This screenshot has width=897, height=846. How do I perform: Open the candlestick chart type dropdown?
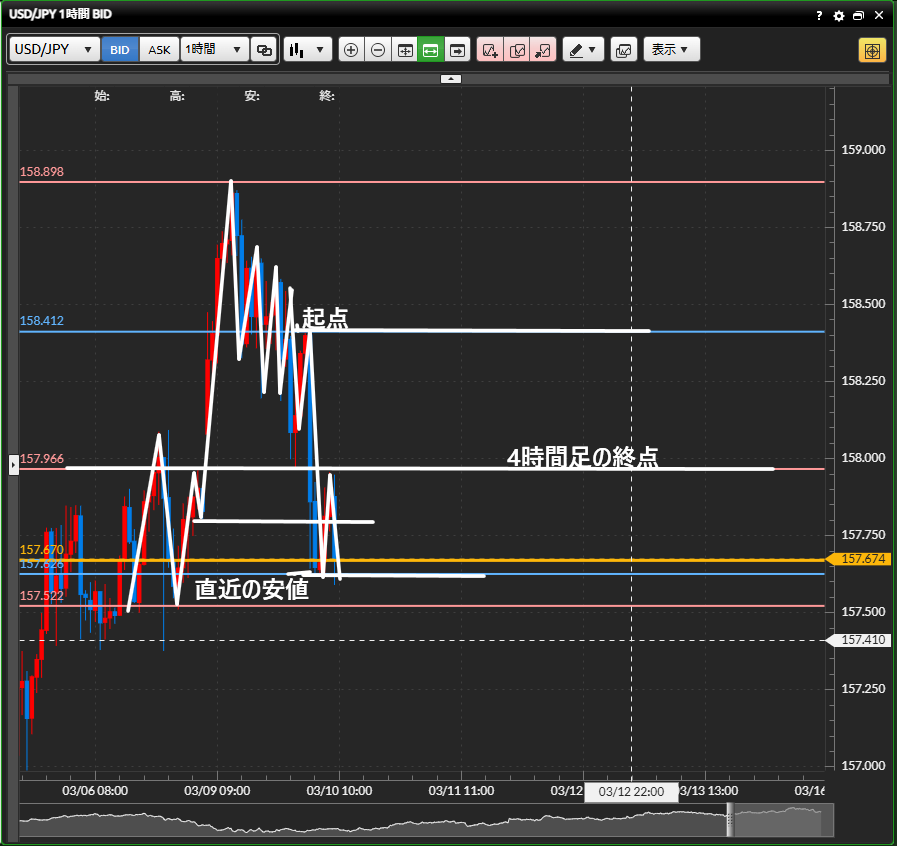tap(307, 49)
